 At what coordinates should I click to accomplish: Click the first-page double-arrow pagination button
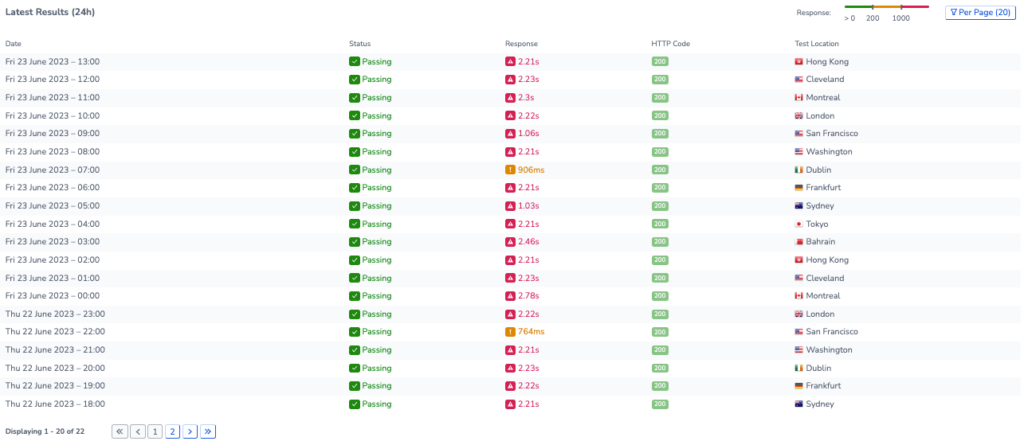[x=120, y=431]
